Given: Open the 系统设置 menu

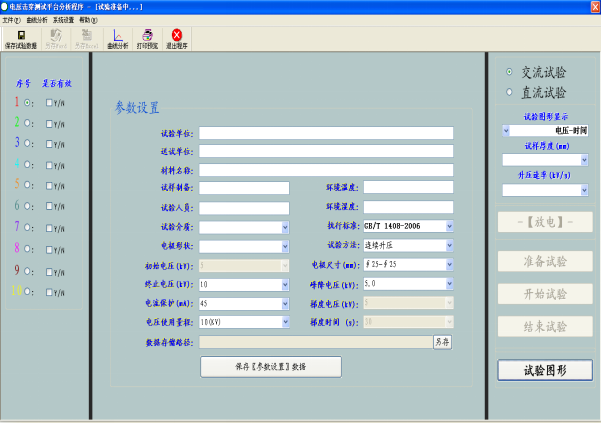Looking at the screenshot, I should (64, 19).
